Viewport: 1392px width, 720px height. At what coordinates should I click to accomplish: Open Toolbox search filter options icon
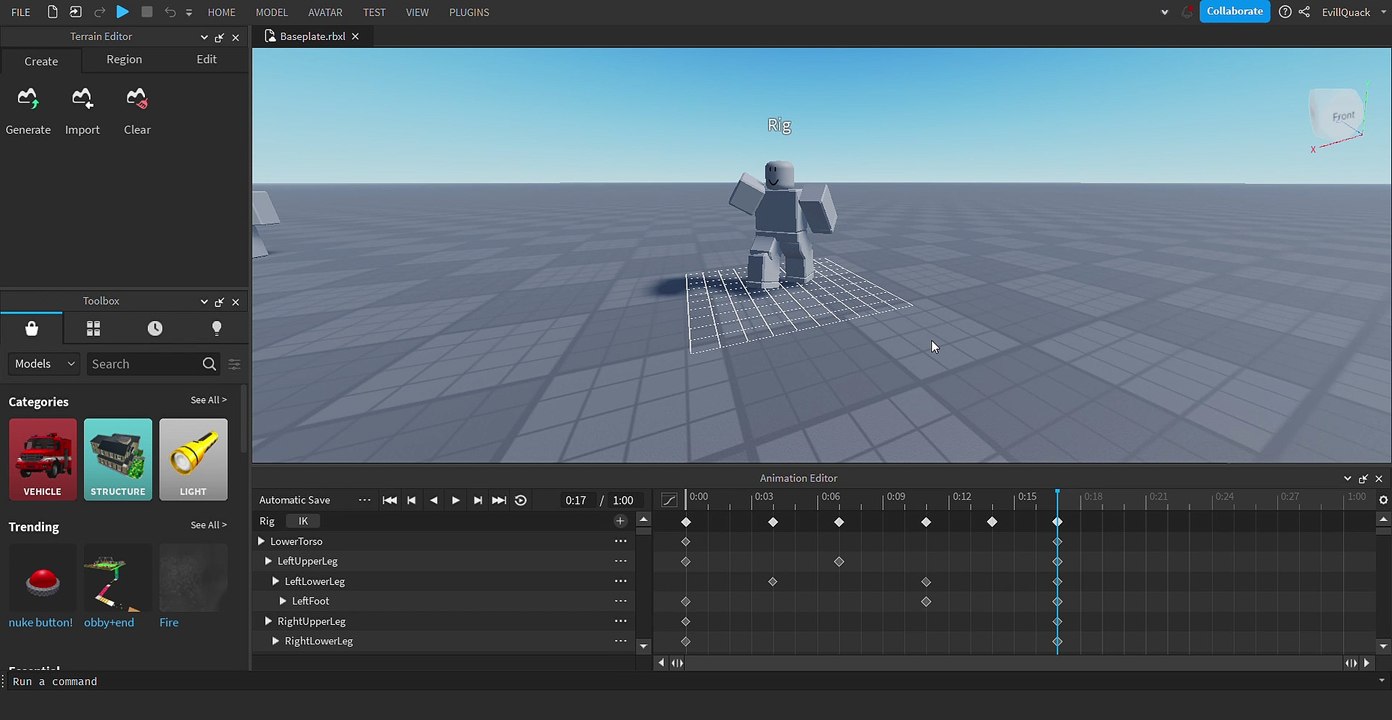pyautogui.click(x=234, y=364)
